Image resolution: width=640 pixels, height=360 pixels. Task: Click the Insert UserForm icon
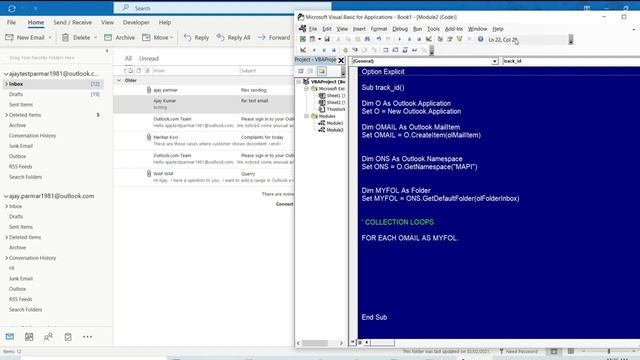click(312, 39)
